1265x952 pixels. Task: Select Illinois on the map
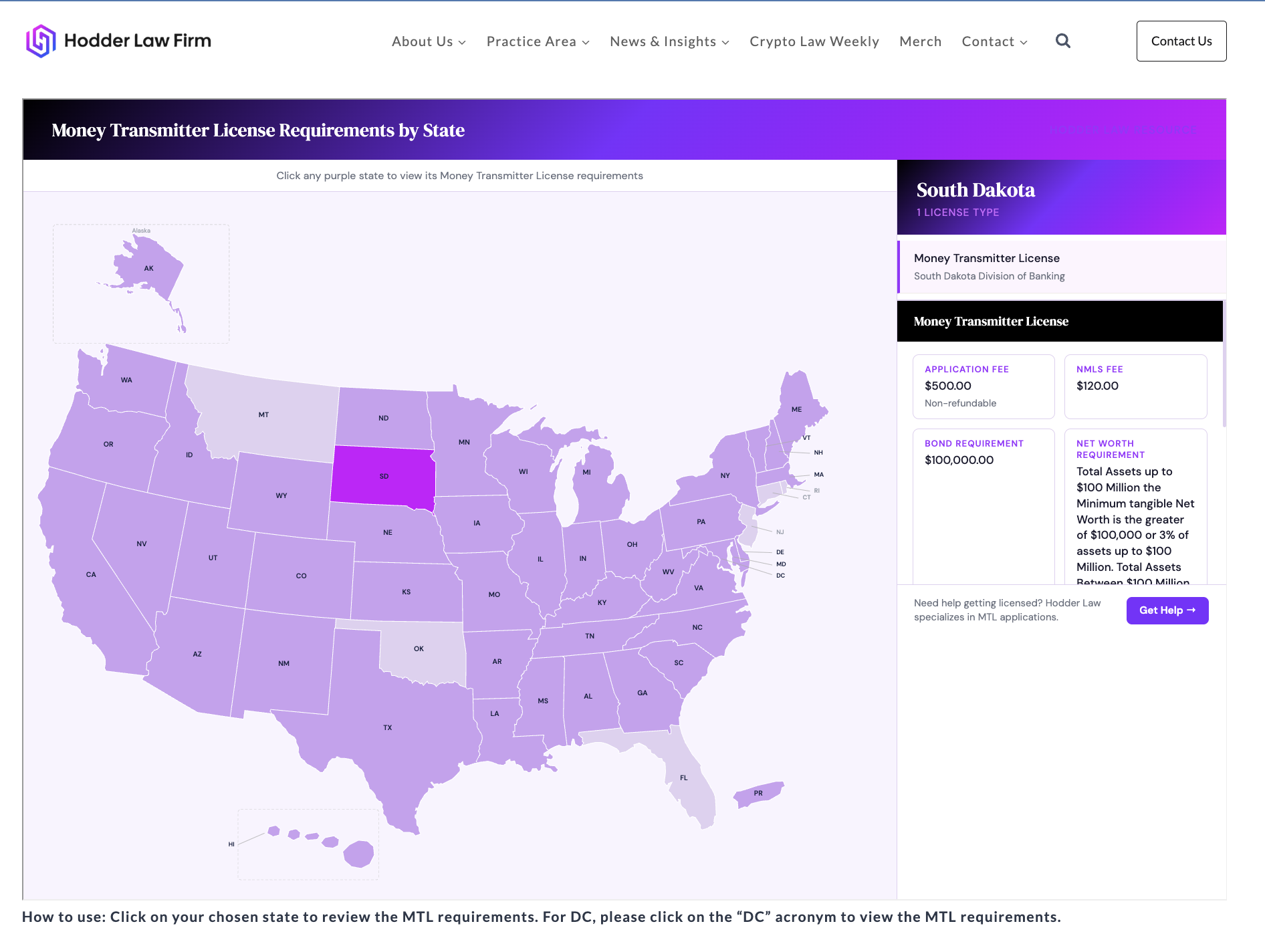pos(540,559)
